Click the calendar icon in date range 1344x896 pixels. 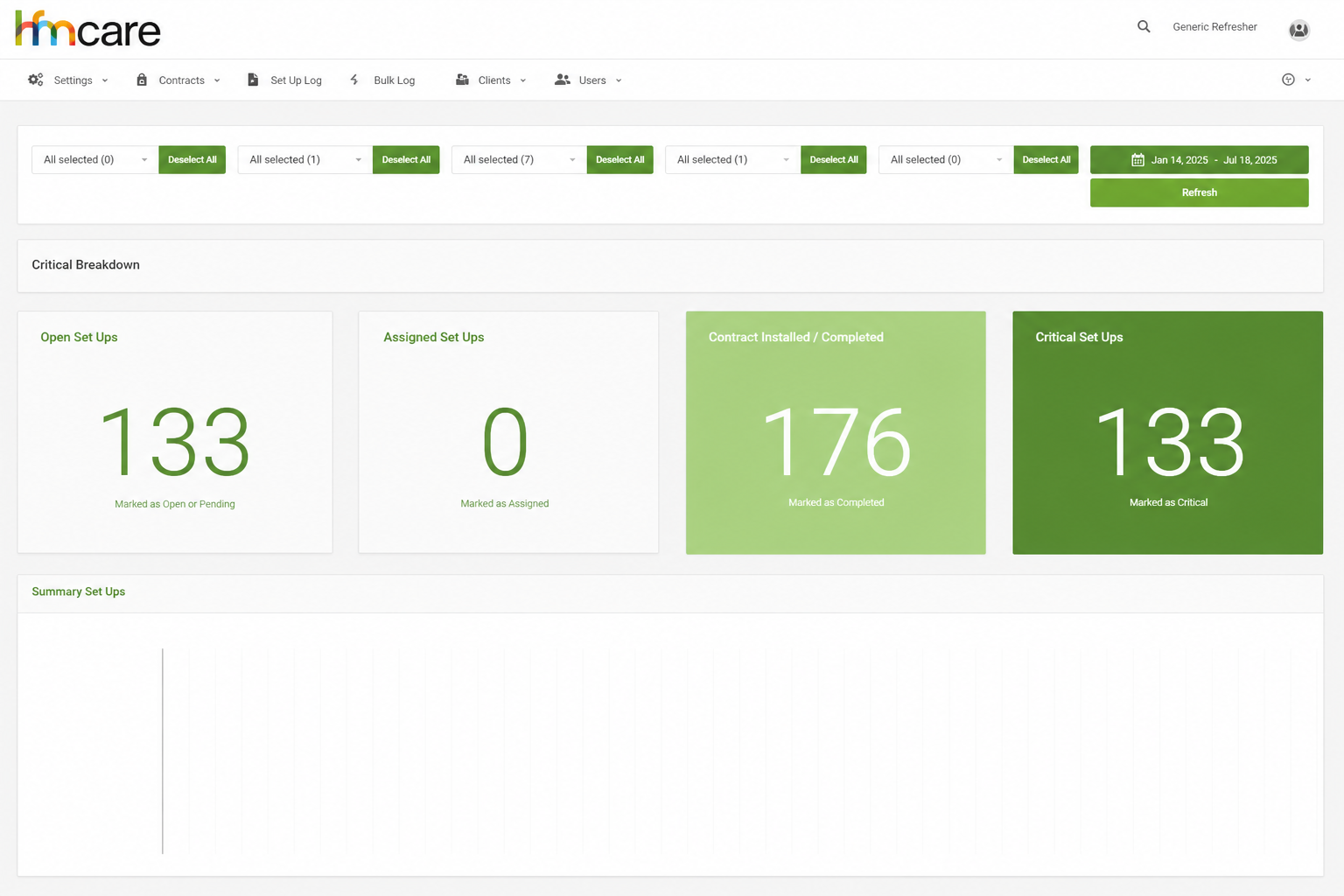tap(1137, 160)
